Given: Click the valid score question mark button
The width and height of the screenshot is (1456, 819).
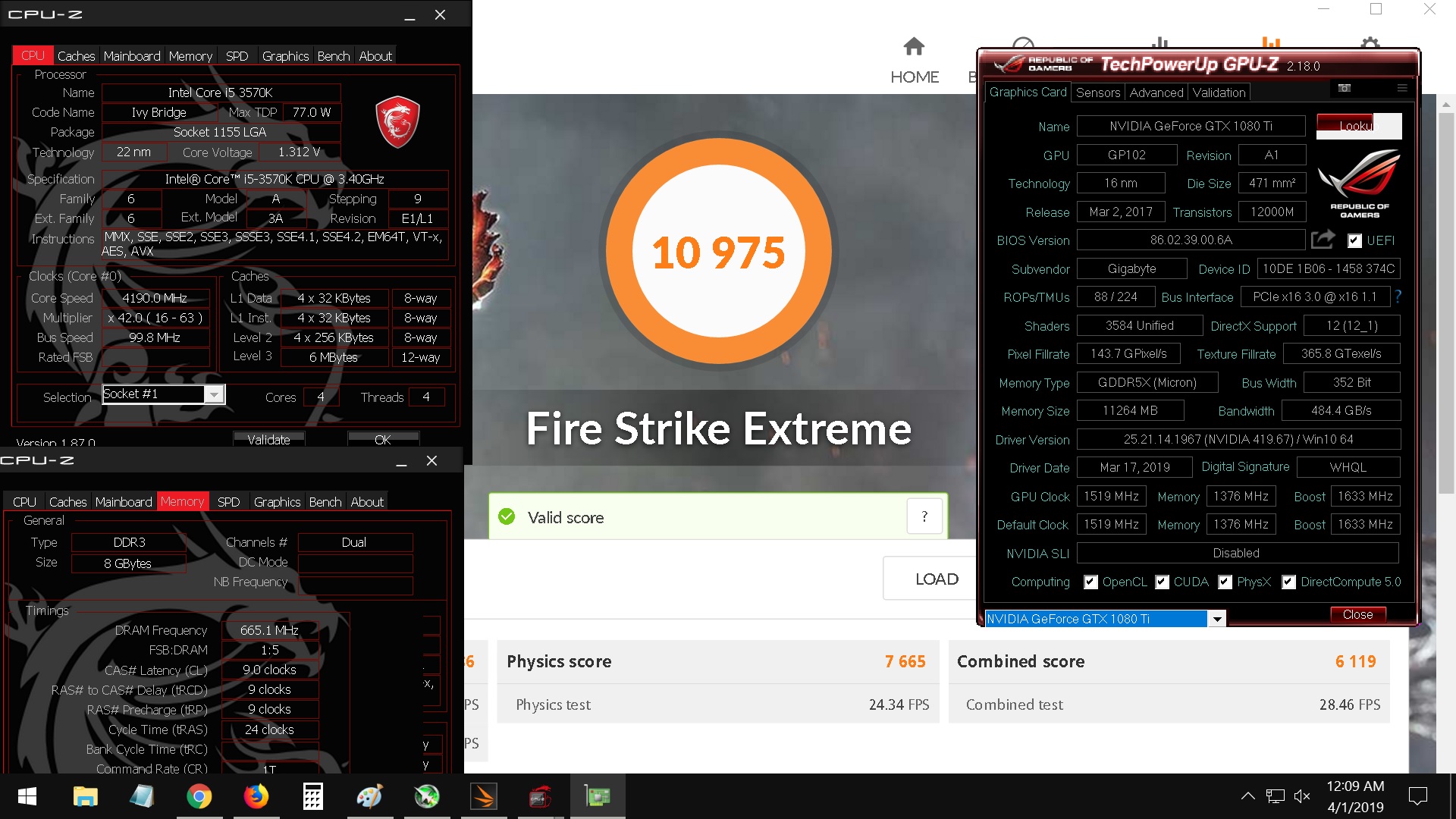Looking at the screenshot, I should tap(924, 516).
